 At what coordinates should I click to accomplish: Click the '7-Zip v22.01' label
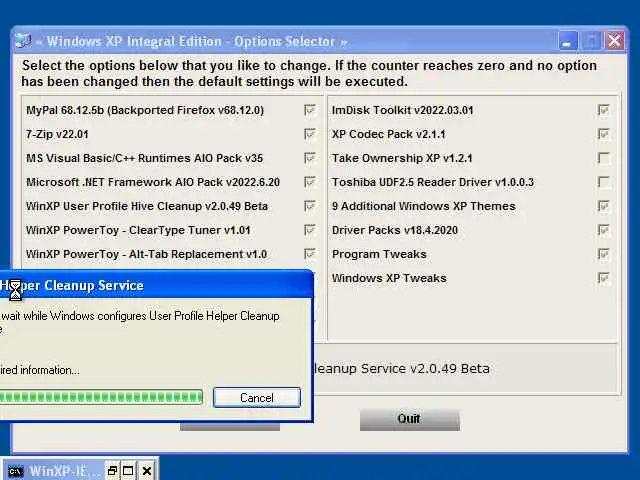57,134
